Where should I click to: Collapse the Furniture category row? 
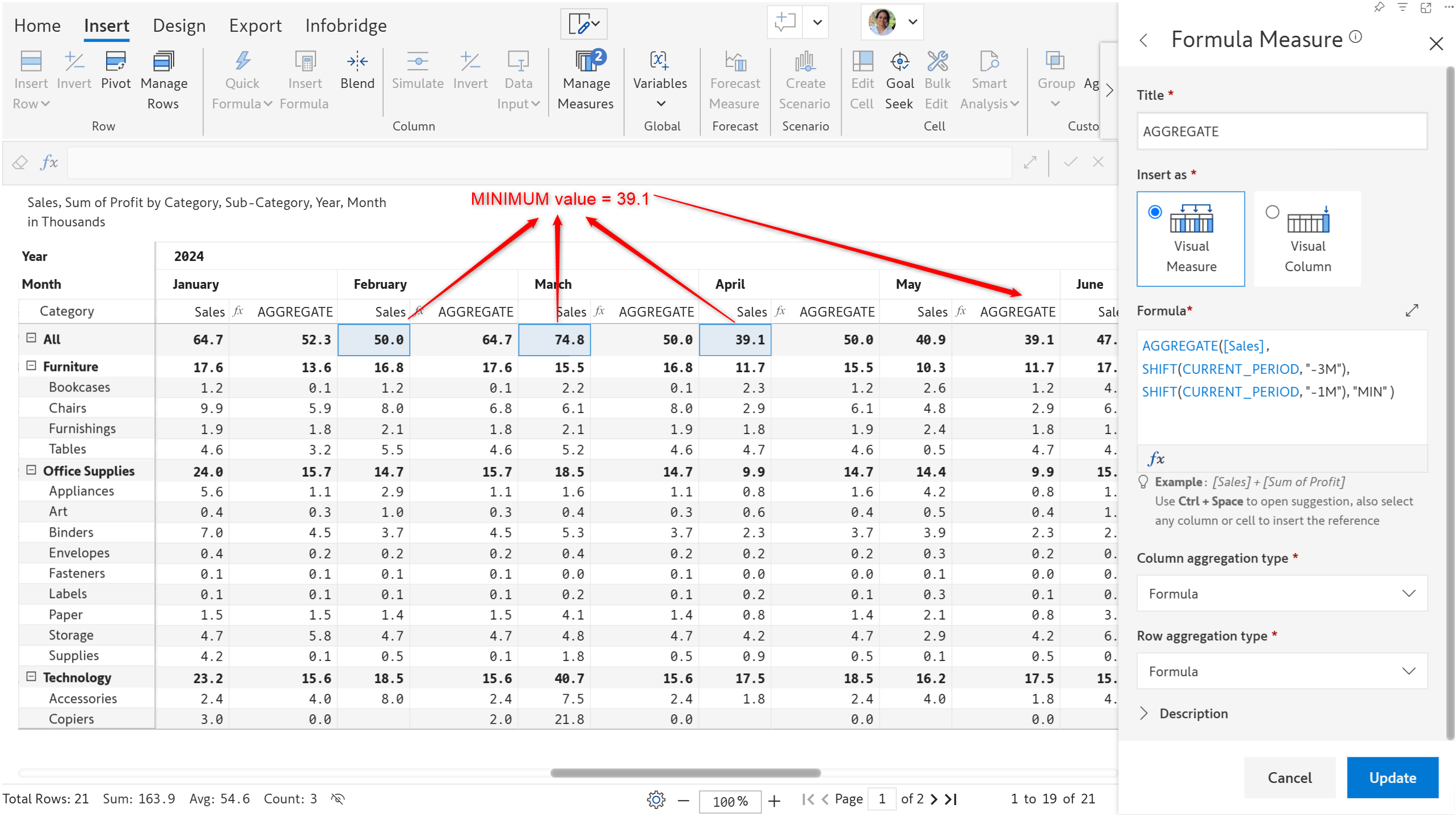pos(32,366)
